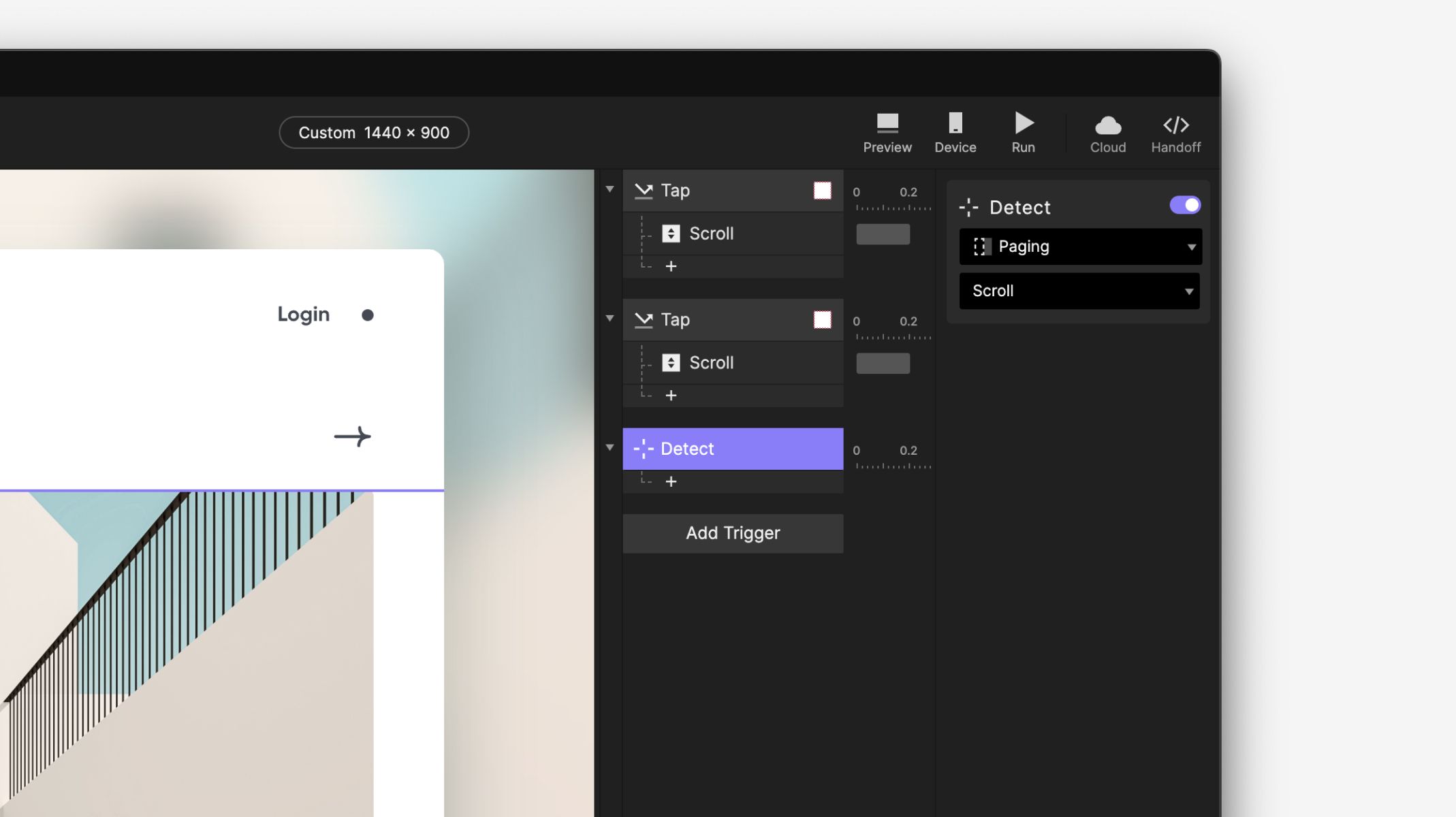Select the Detect trigger row
This screenshot has width=1456, height=817.
[732, 449]
